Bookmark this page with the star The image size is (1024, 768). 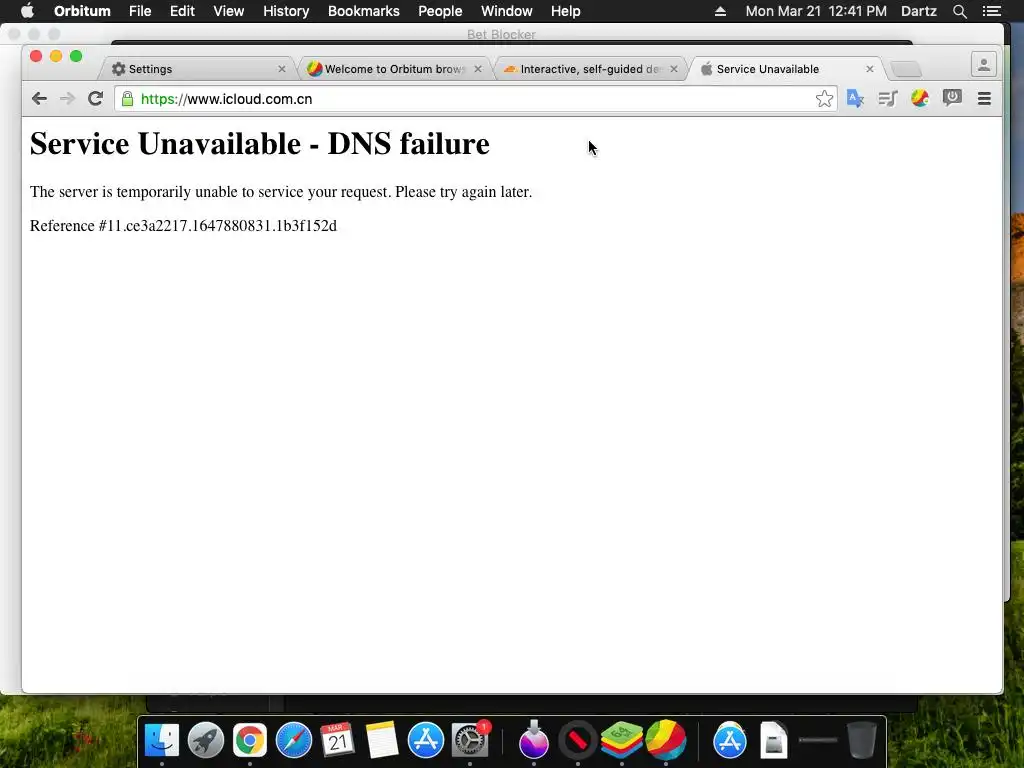point(824,99)
